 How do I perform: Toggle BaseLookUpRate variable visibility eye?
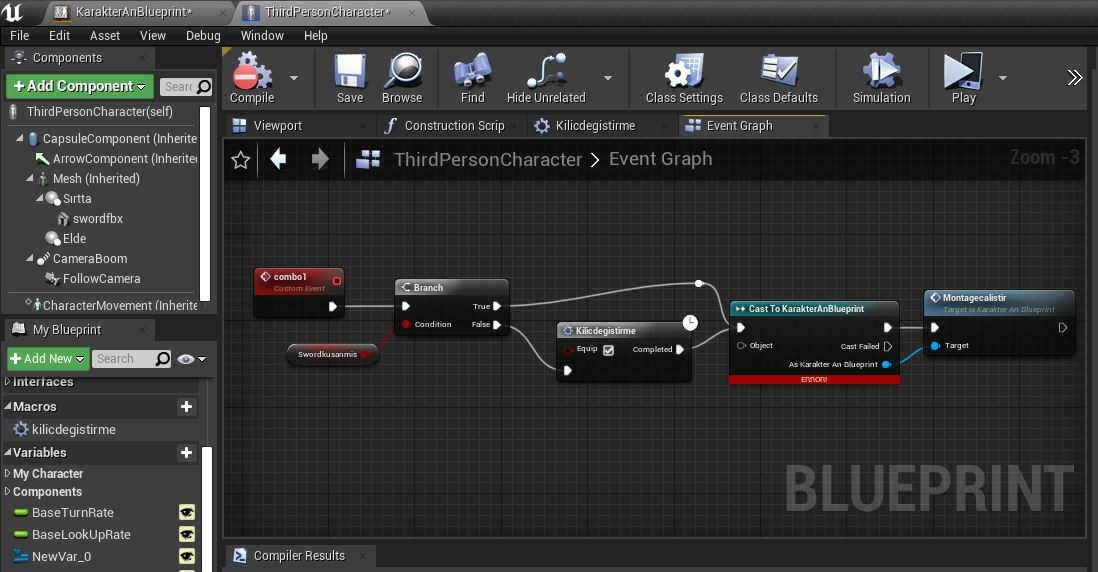click(x=186, y=535)
